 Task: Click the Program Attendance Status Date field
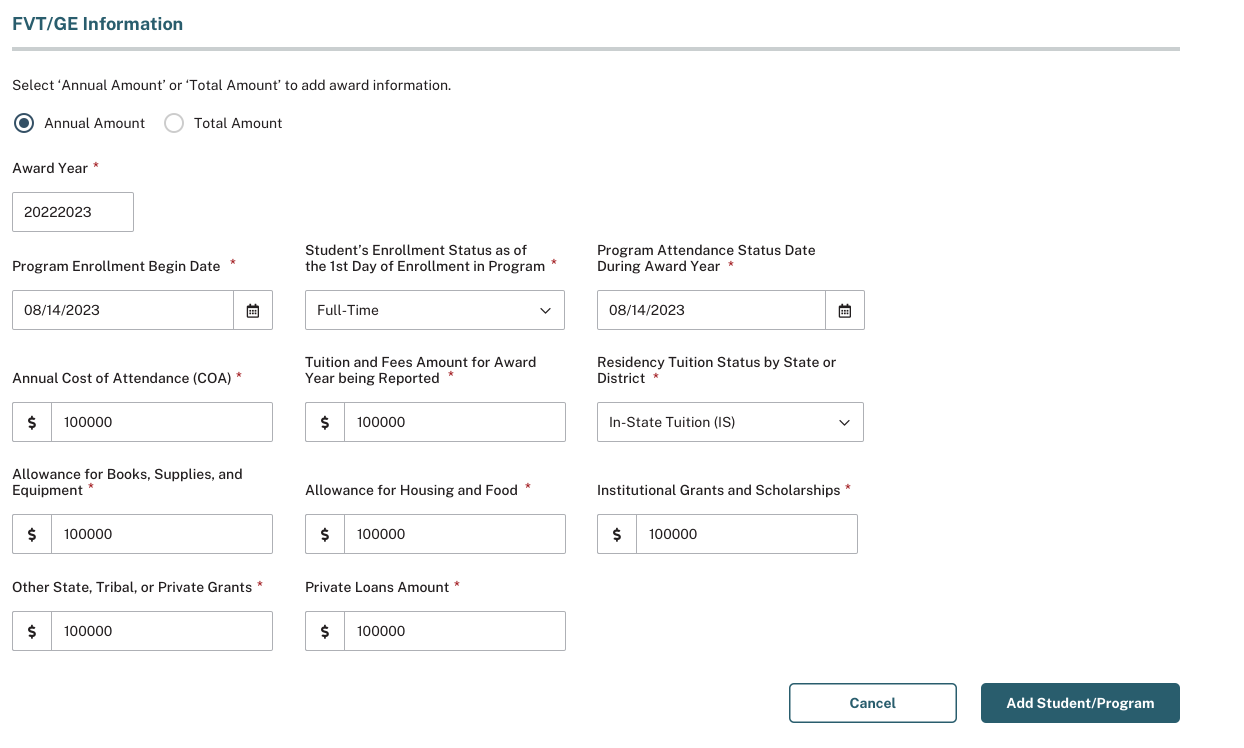click(711, 311)
